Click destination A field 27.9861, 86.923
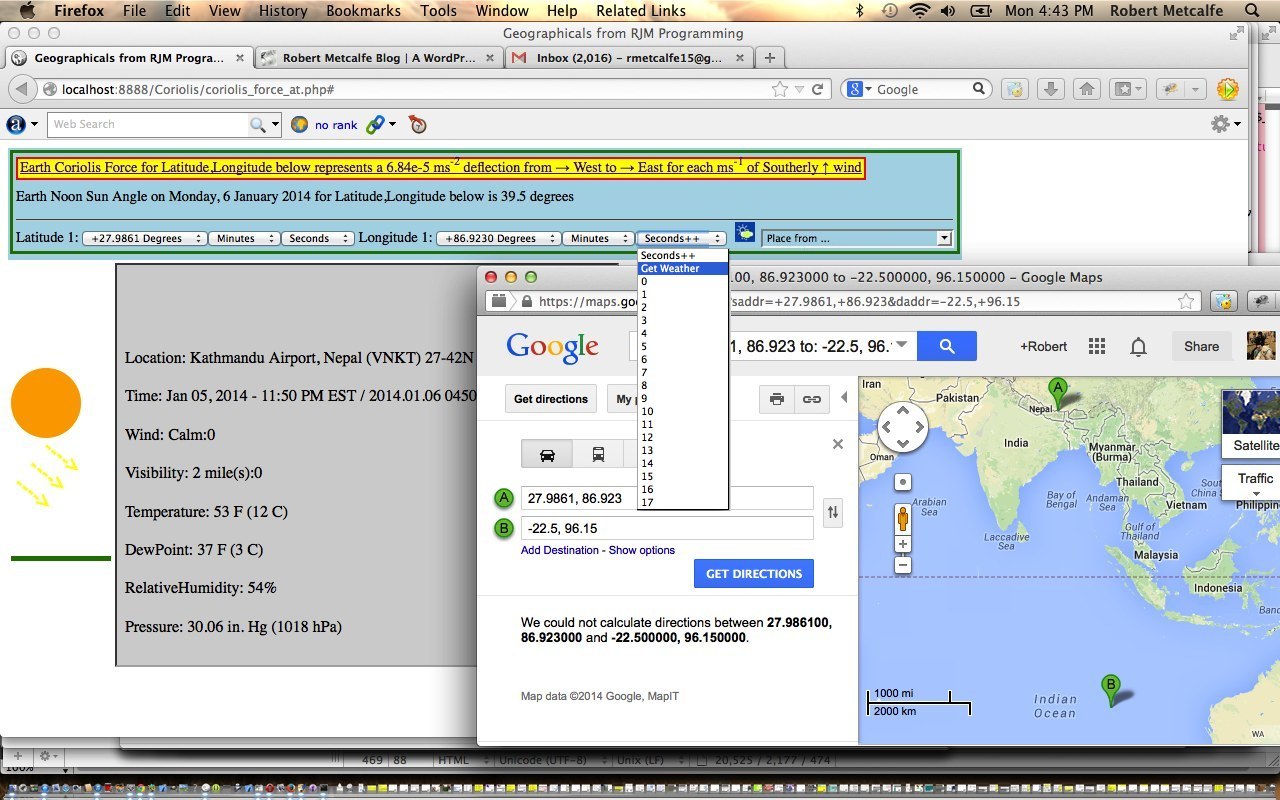 667,498
